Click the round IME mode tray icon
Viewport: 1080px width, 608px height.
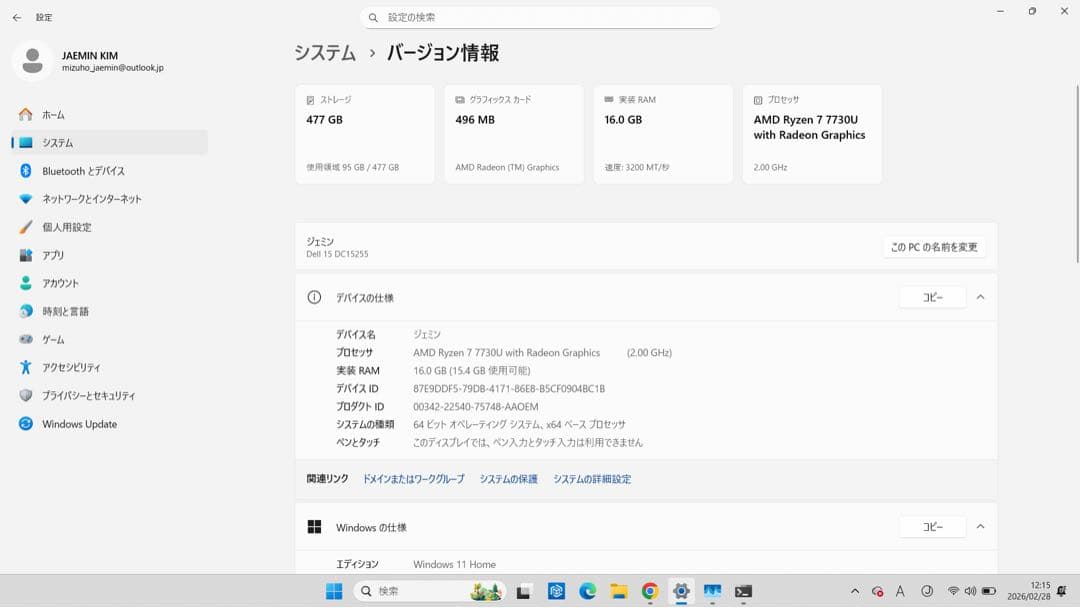[x=927, y=591]
